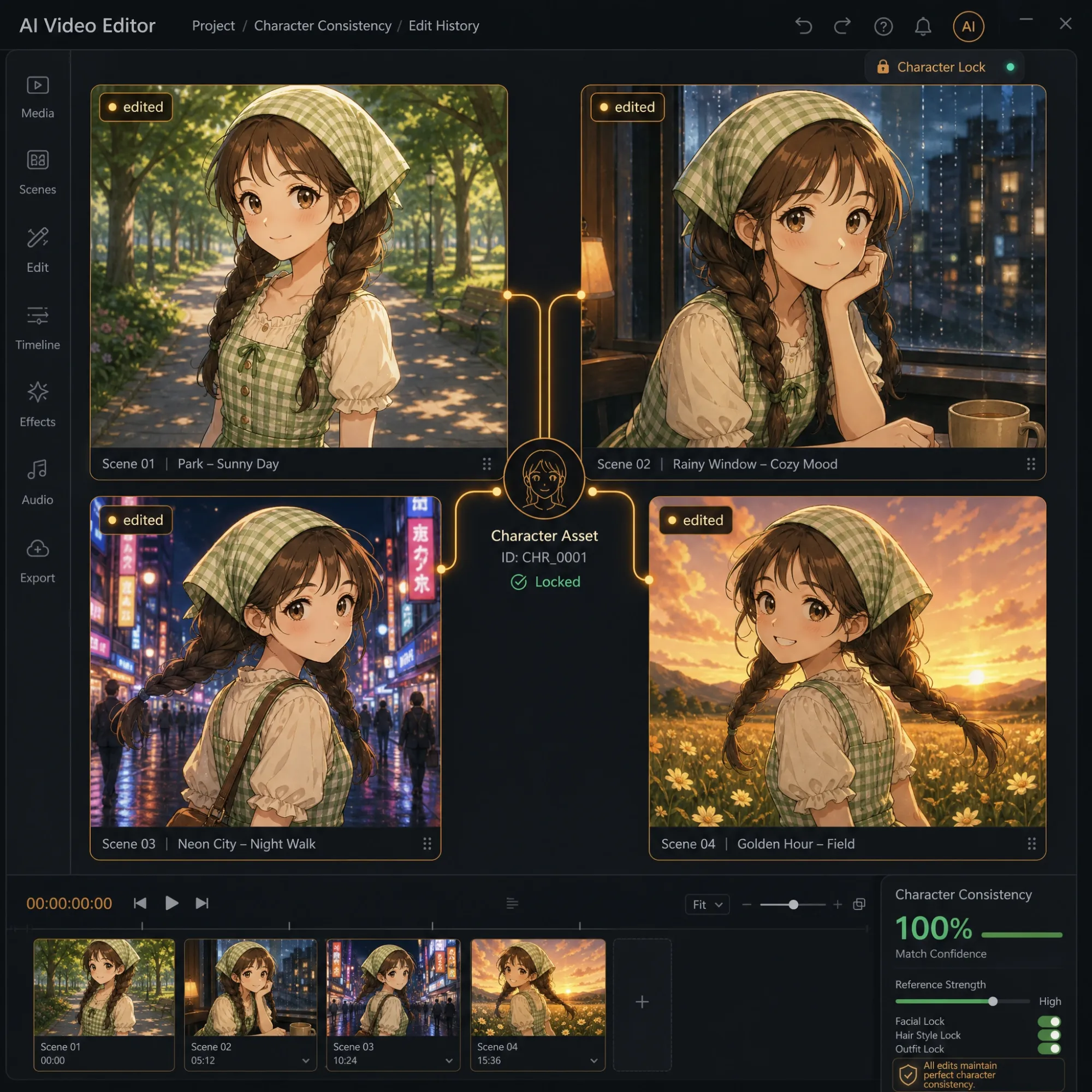Click edited badge on Scene 03
Screen dimensions: 1092x1092
[135, 520]
